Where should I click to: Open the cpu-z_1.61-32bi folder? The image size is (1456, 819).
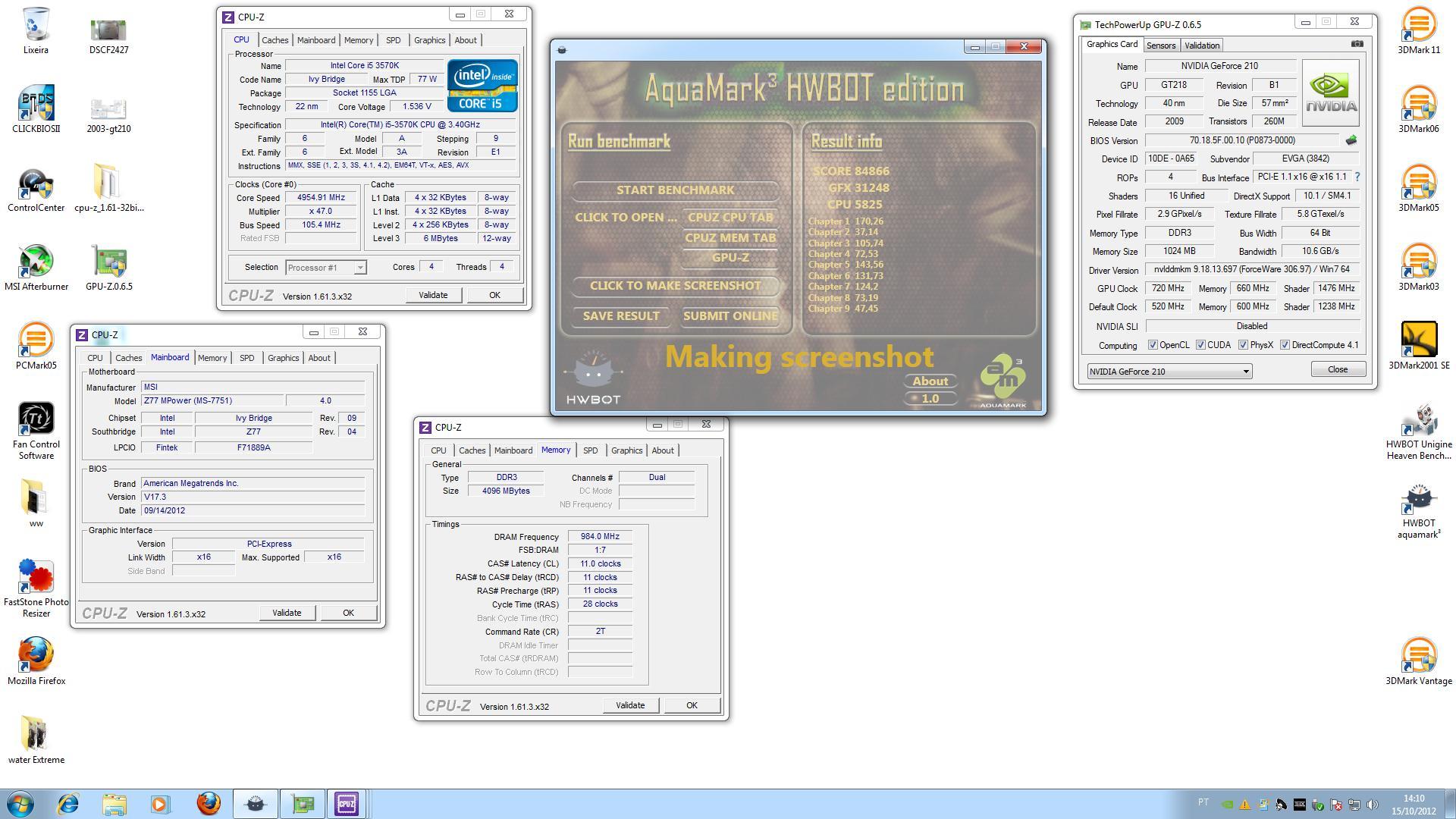click(x=108, y=187)
